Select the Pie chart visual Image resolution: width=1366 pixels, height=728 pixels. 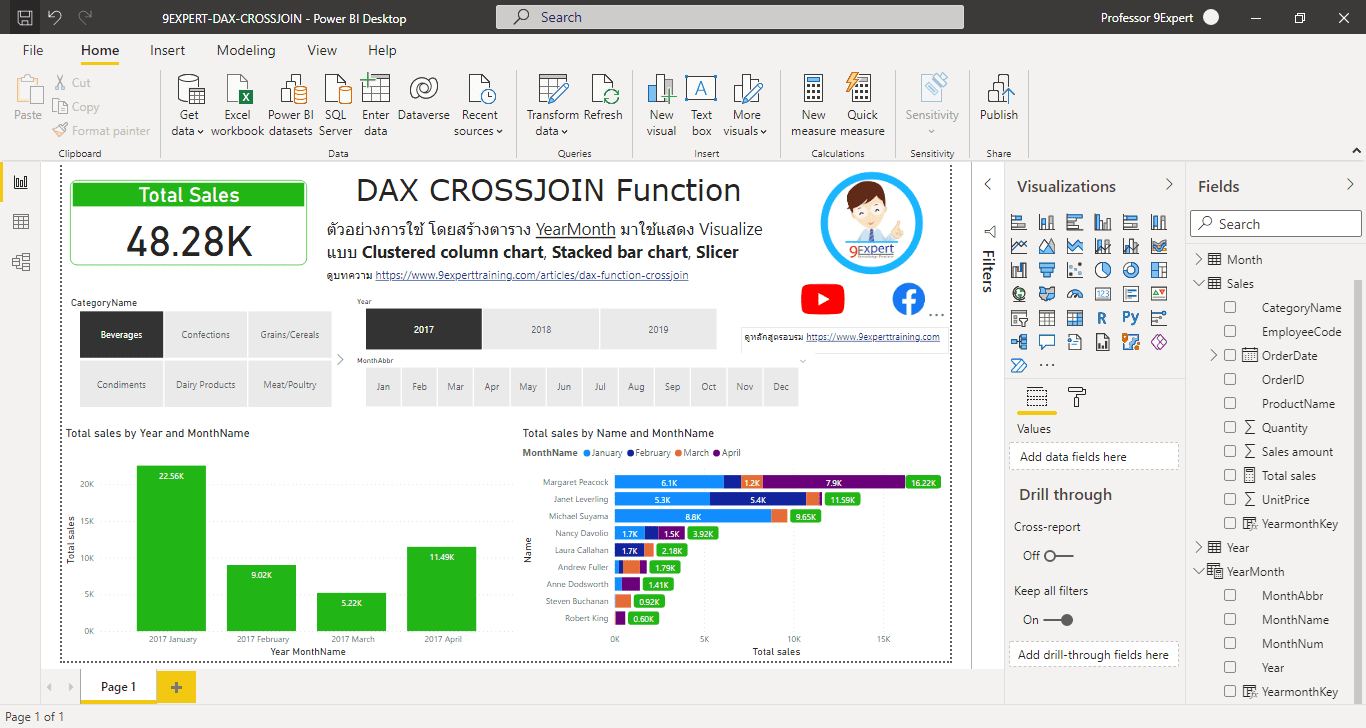pos(1103,270)
